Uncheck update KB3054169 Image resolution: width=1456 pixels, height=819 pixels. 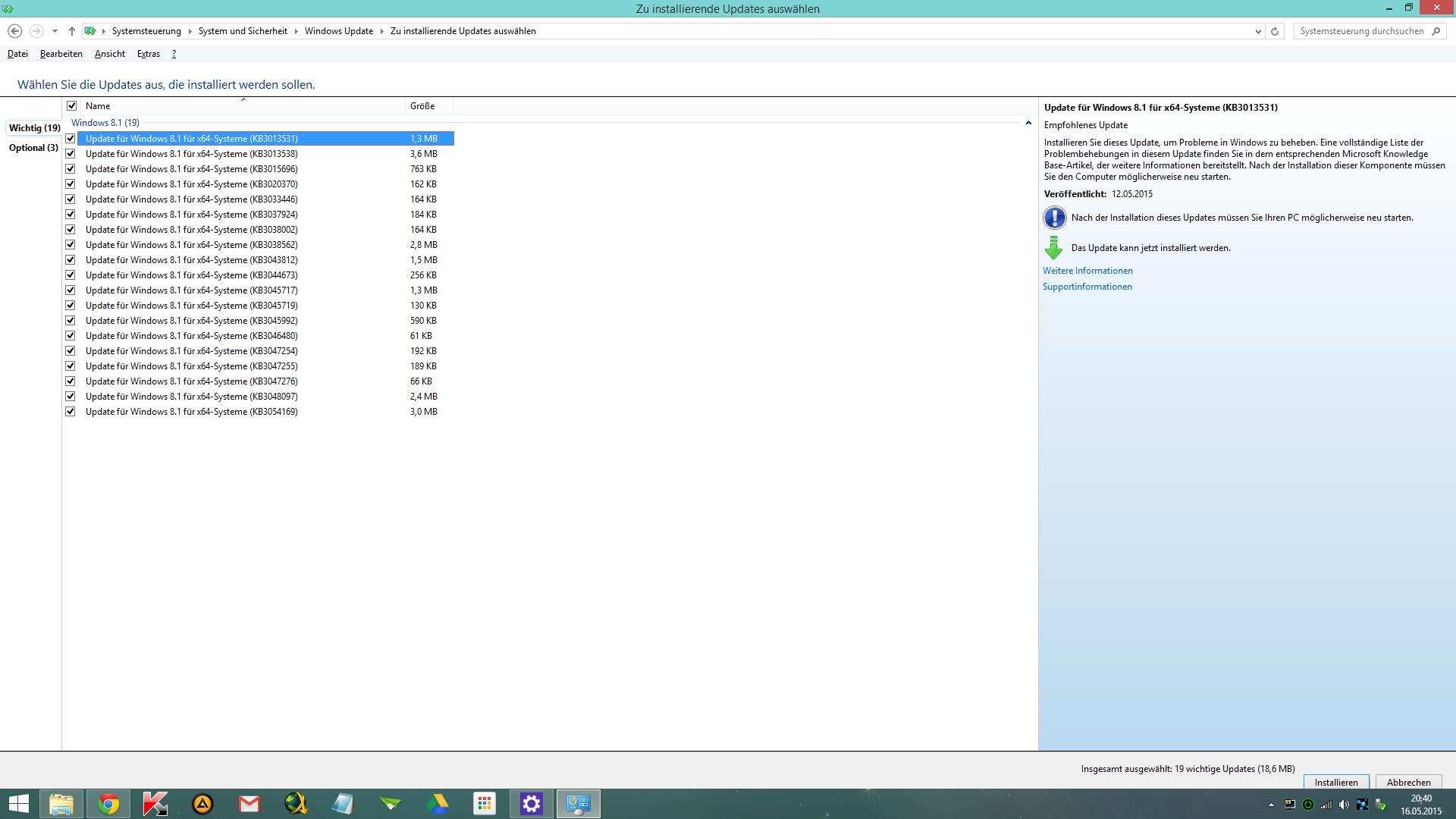[x=71, y=412]
